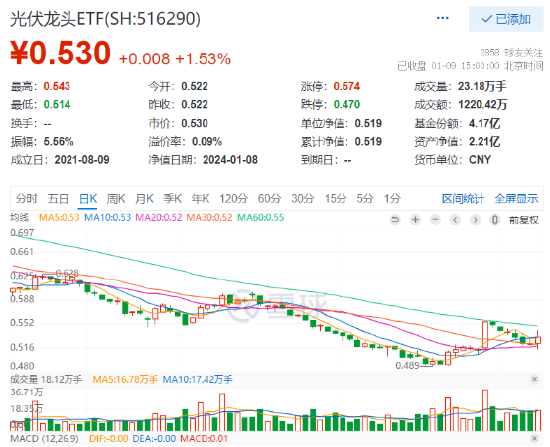Select the 日K daily candlestick tab
The width and height of the screenshot is (550, 447).
pos(88,199)
